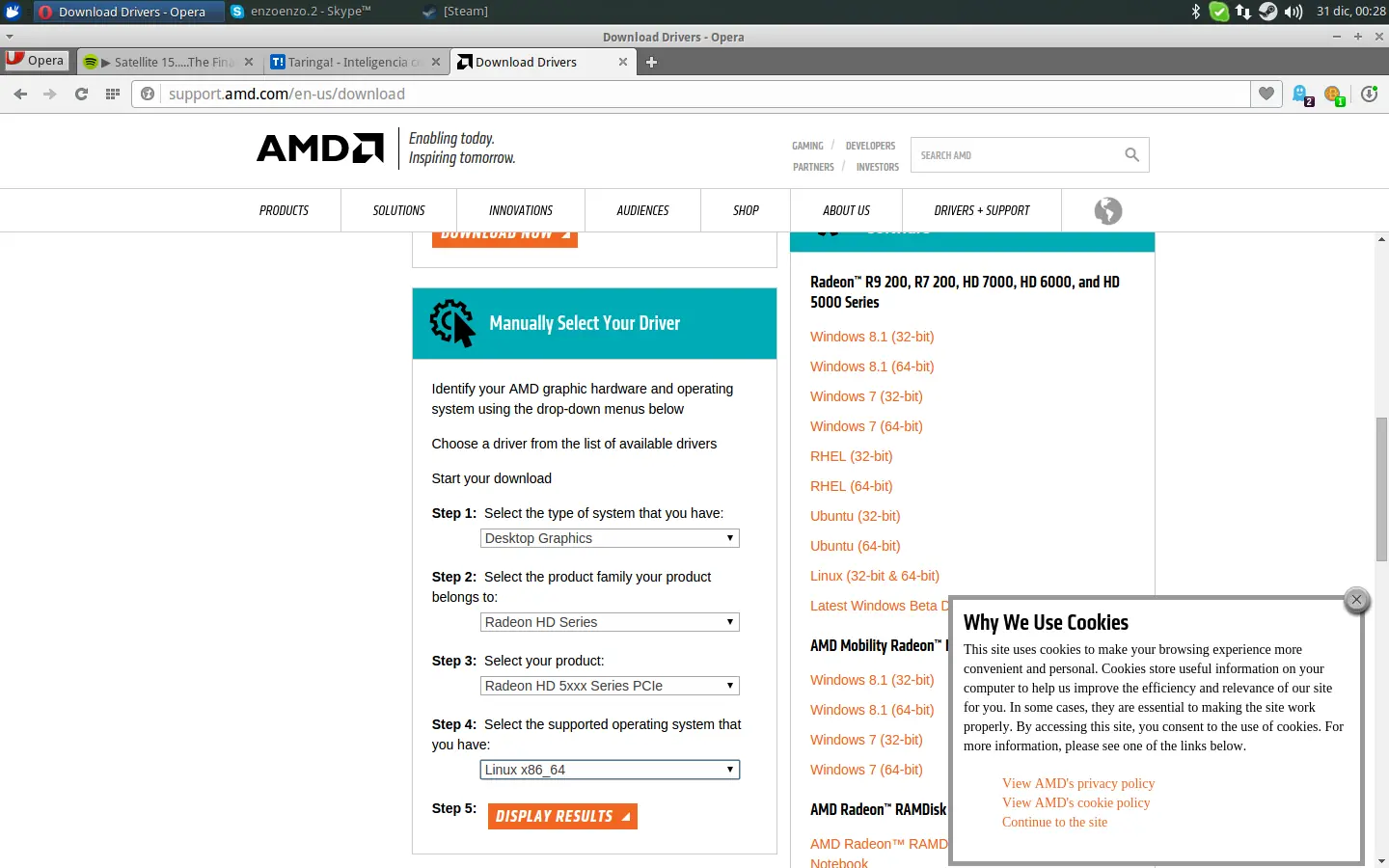Dismiss the cookie notice with the X button

click(x=1356, y=600)
